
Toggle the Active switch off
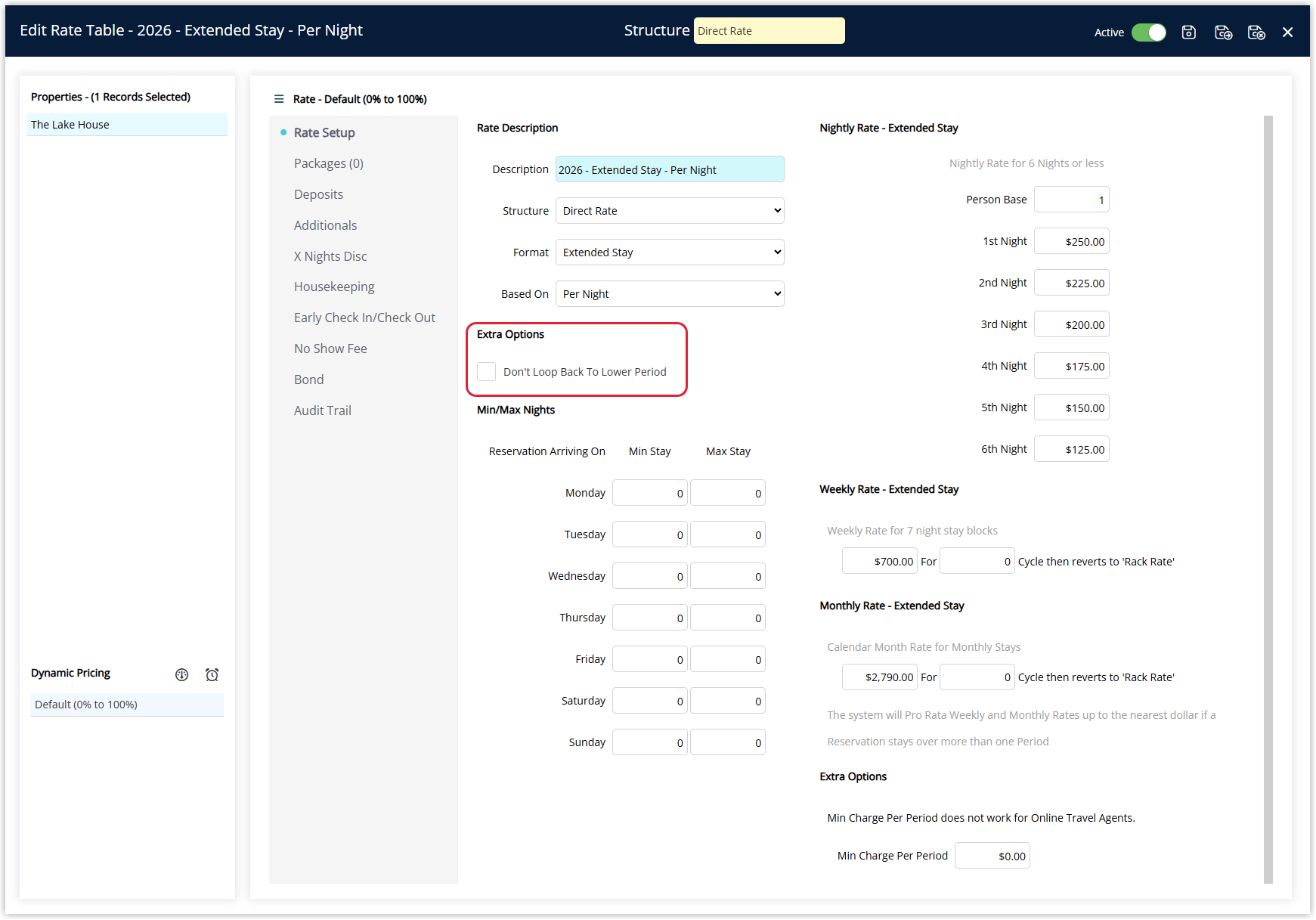coord(1149,32)
